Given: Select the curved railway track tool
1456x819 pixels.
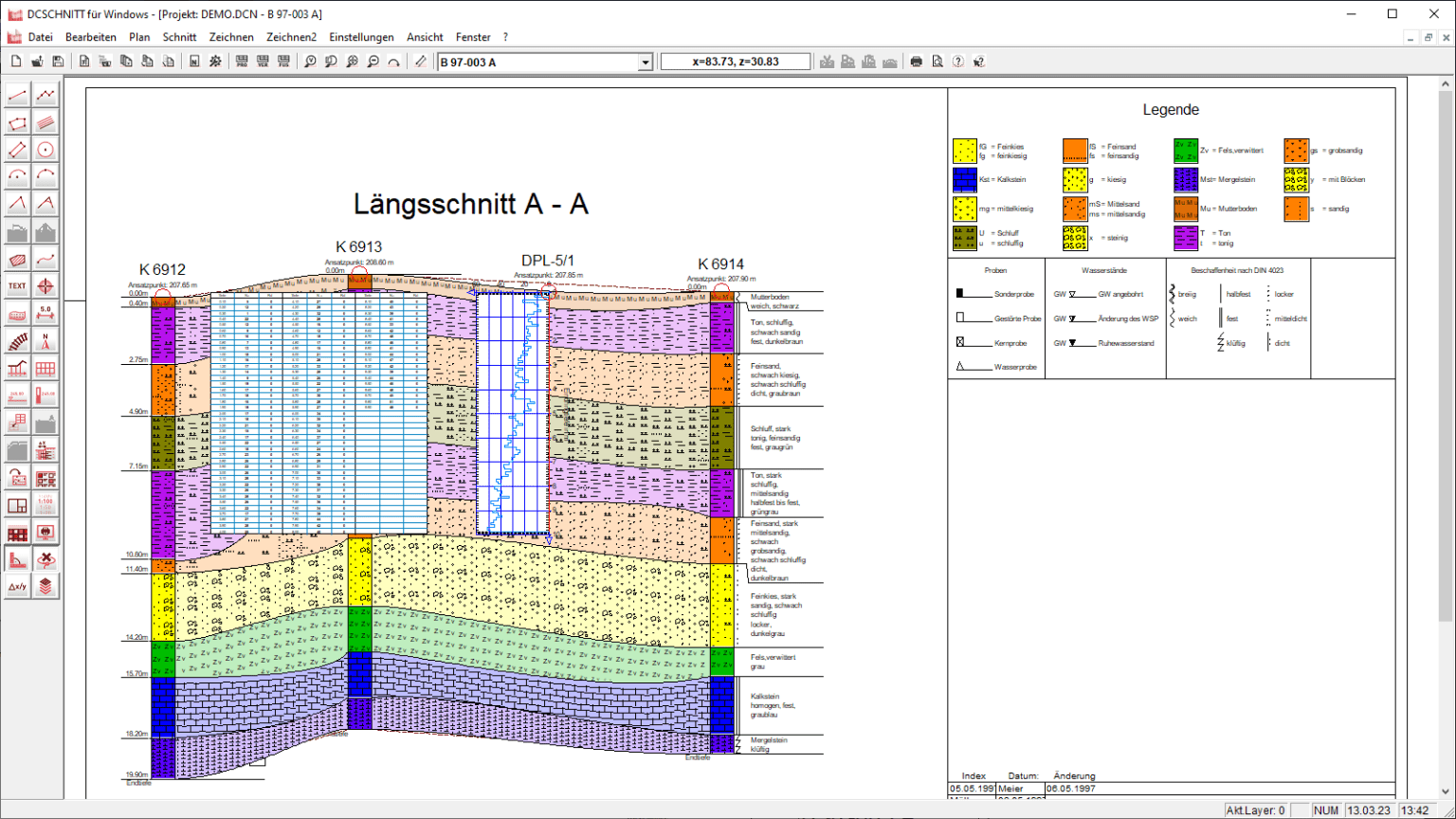Looking at the screenshot, I should 17,341.
